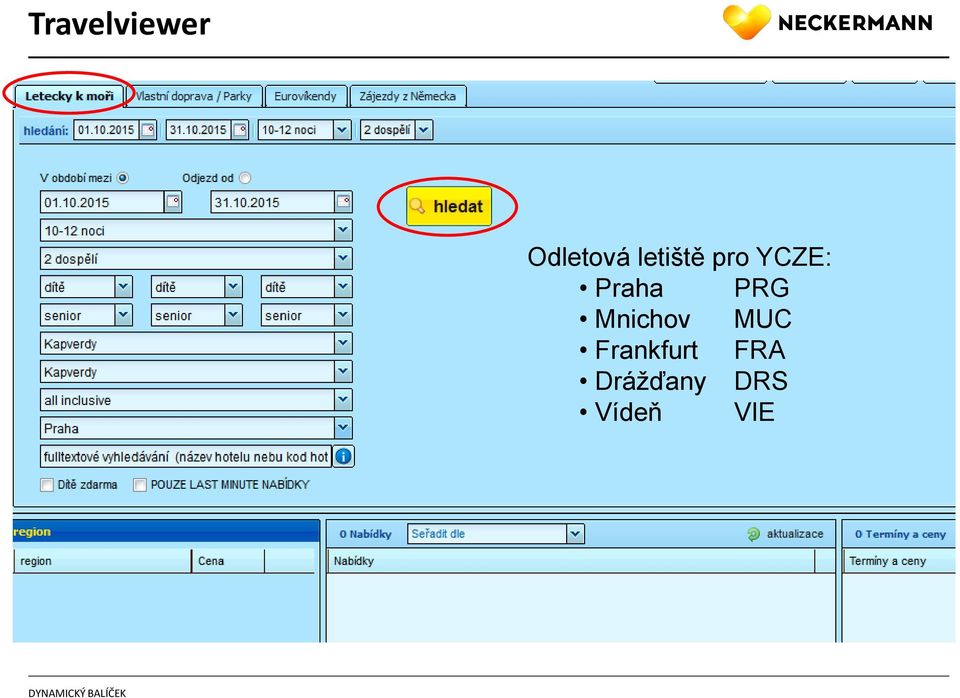Screen dimensions: 960x698
Task: Click the top bar 31.10.2015 date field
Action: click(x=199, y=130)
